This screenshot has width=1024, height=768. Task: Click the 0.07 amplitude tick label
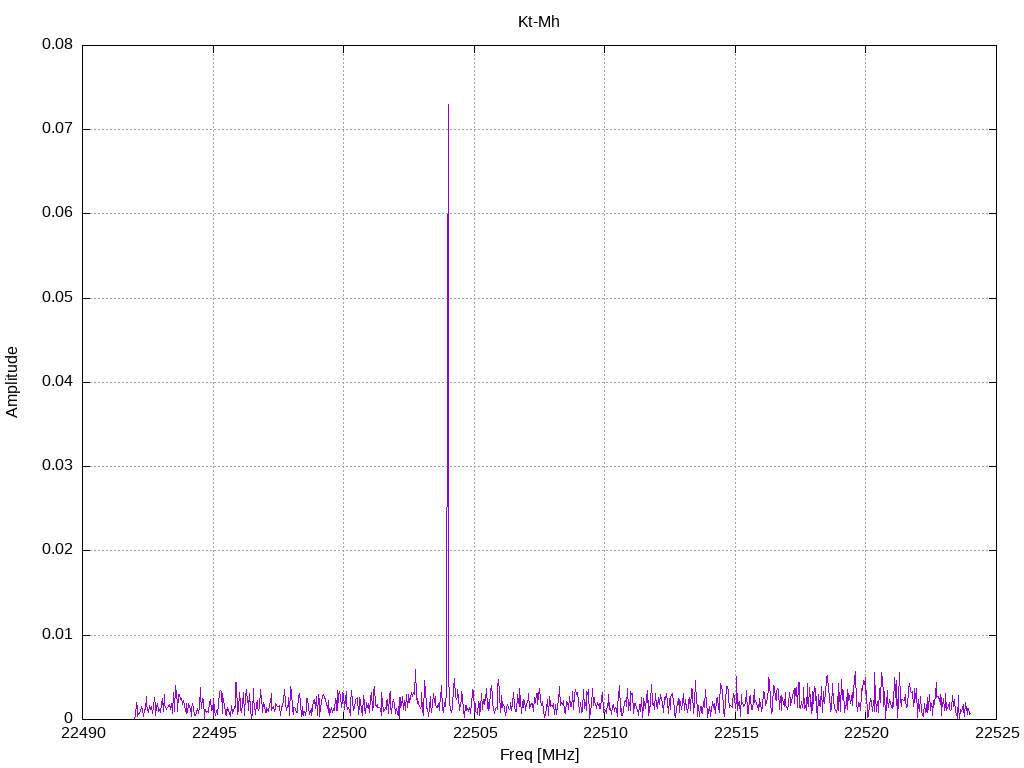(57, 129)
